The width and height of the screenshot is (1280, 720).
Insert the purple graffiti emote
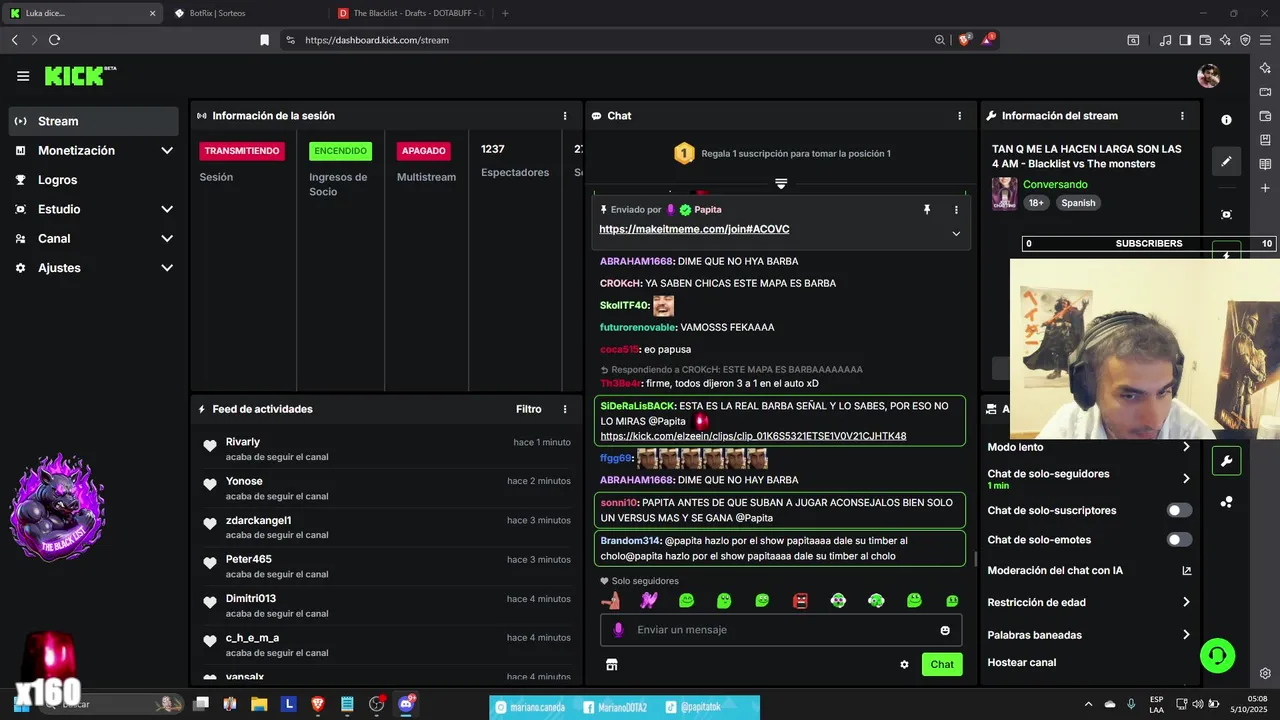(648, 600)
